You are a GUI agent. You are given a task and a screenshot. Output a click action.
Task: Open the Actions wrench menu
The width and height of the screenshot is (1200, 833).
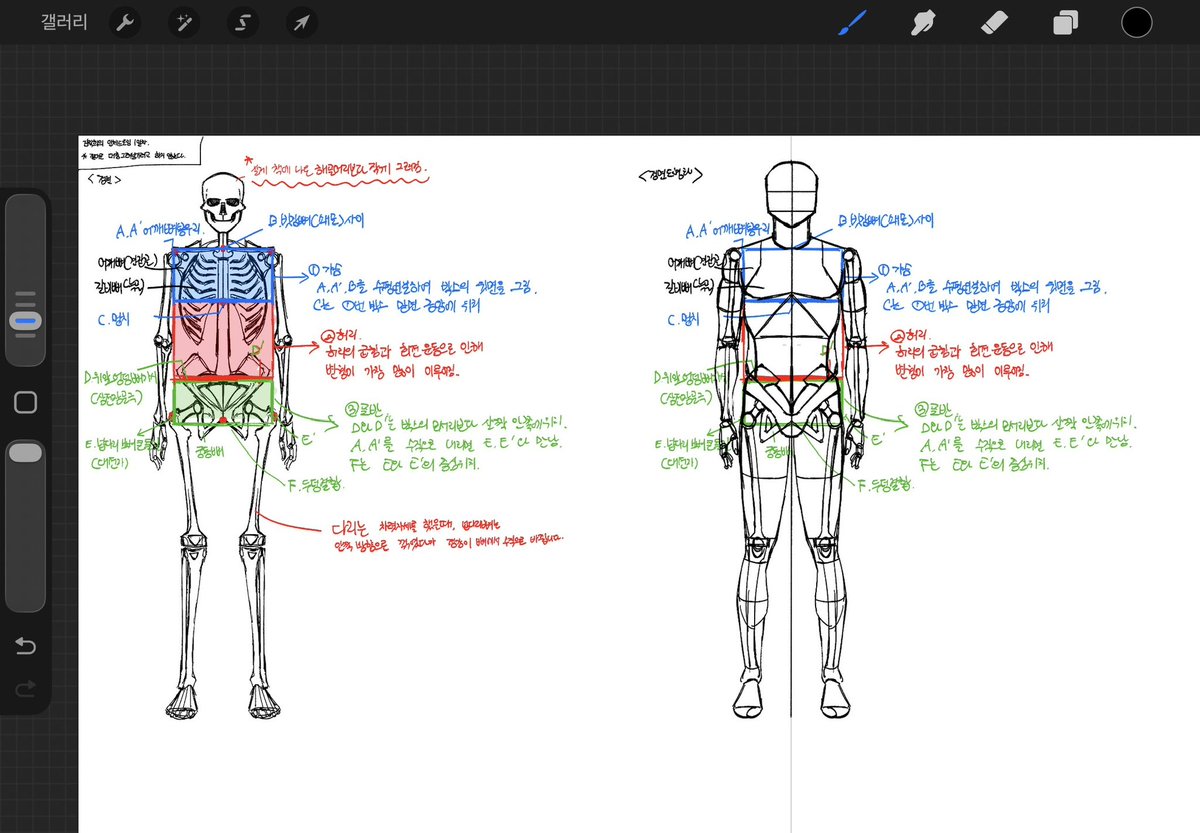pos(123,22)
